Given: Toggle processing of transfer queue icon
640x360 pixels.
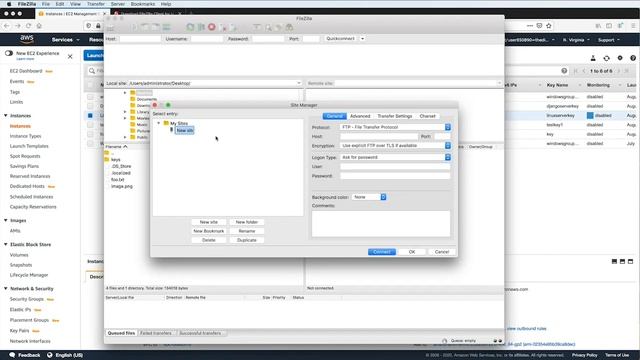Looking at the screenshot, I should 201,27.
